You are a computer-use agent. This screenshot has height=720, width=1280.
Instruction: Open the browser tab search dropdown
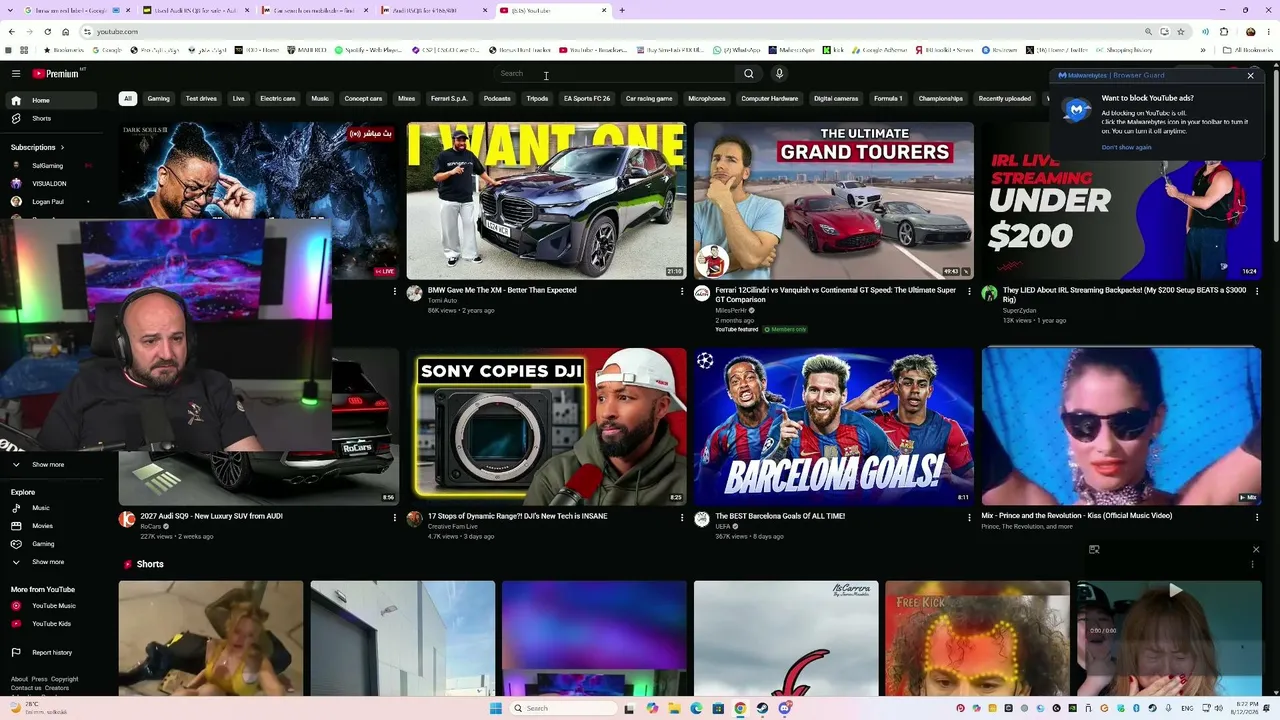coord(11,10)
